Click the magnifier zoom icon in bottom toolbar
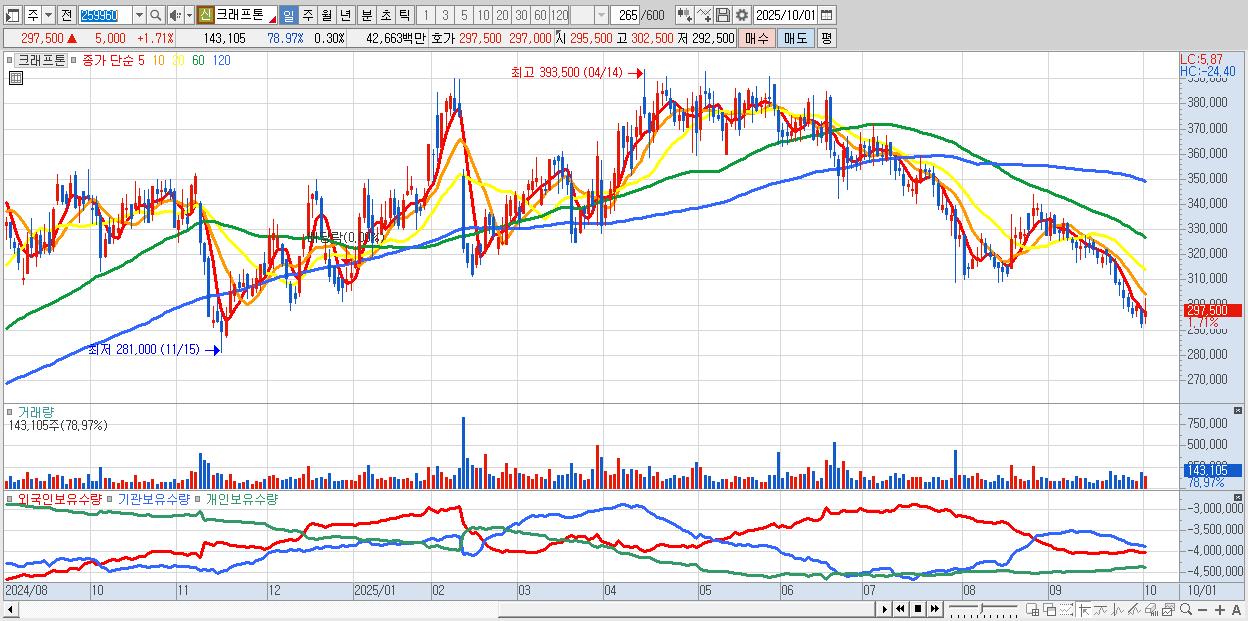 (x=1185, y=610)
